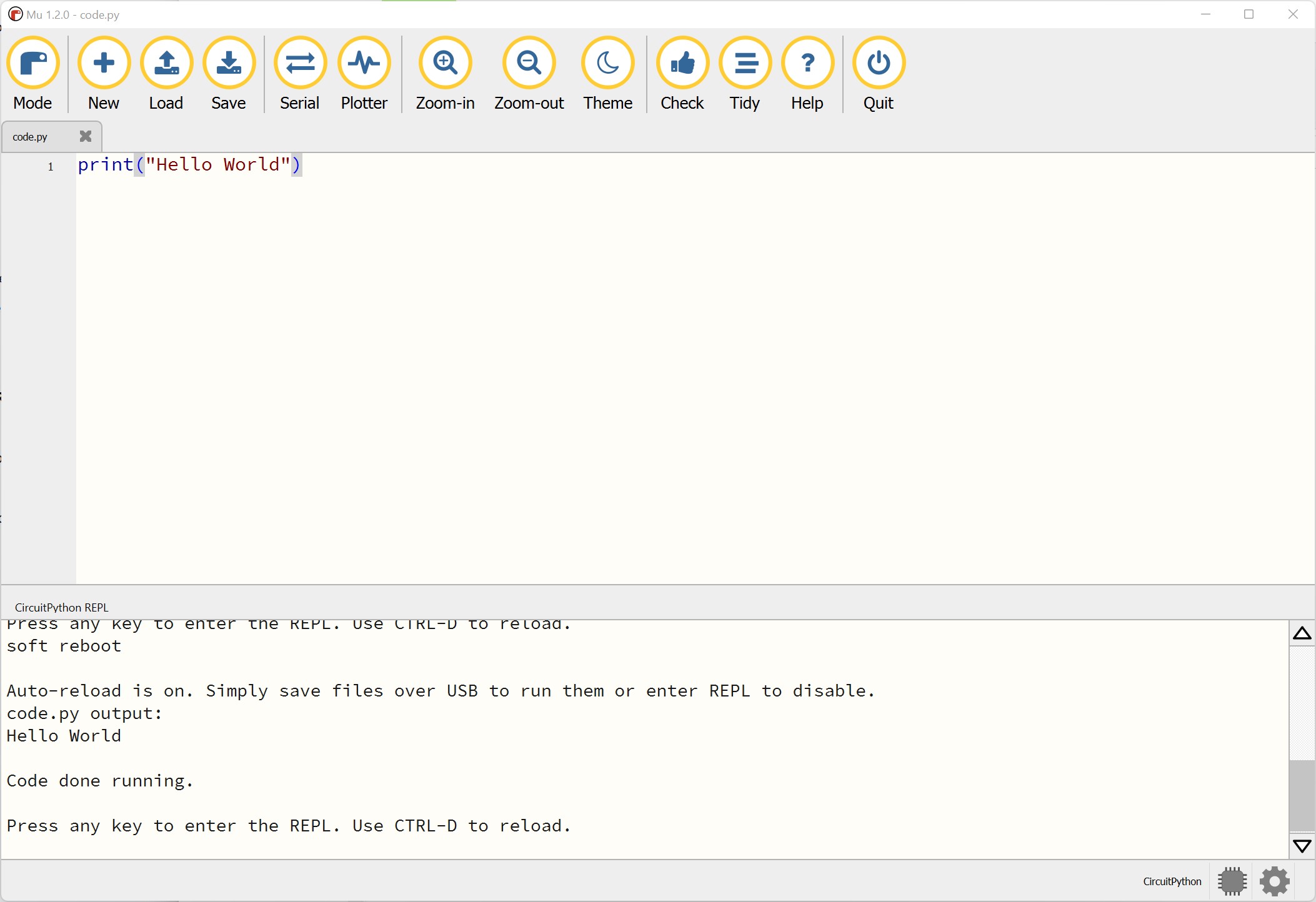Click the CircuitPython REPL panel title

[62, 607]
